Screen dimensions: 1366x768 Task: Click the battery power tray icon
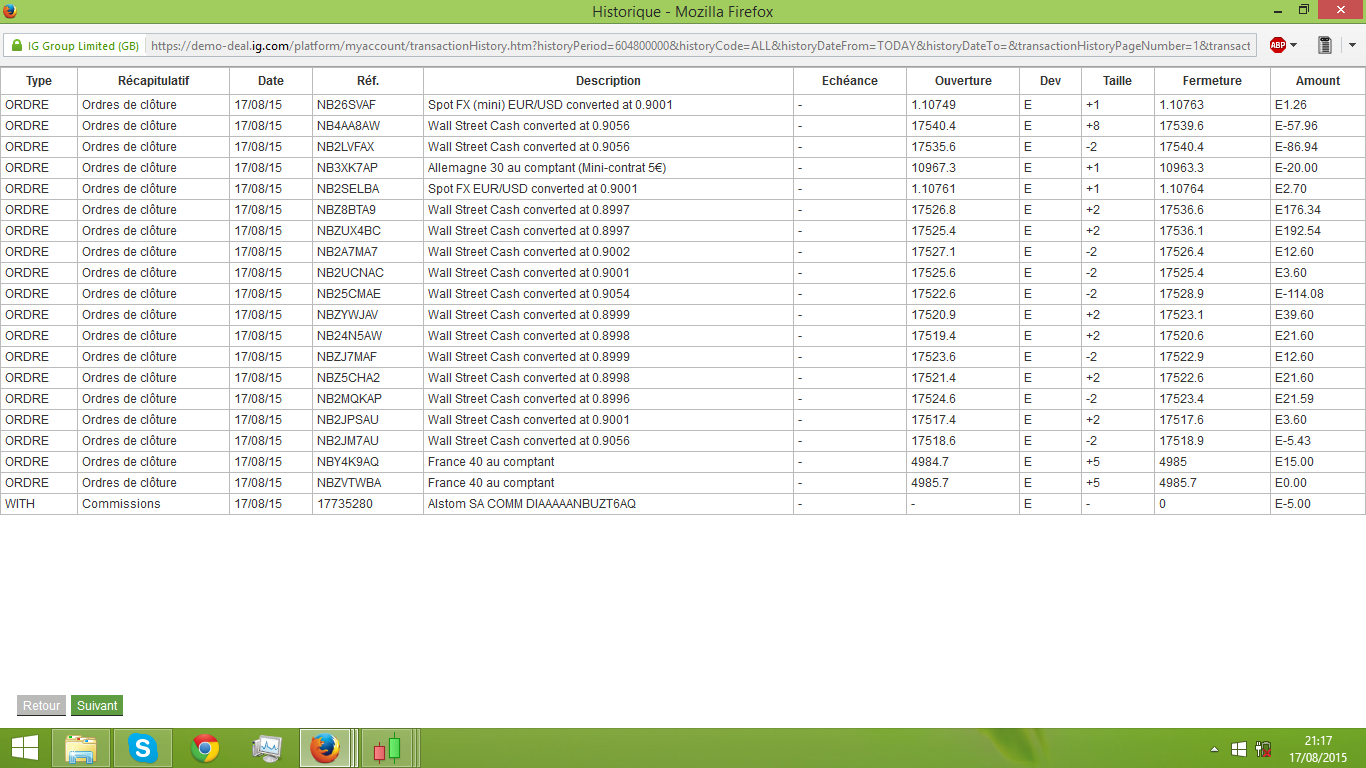point(1262,749)
